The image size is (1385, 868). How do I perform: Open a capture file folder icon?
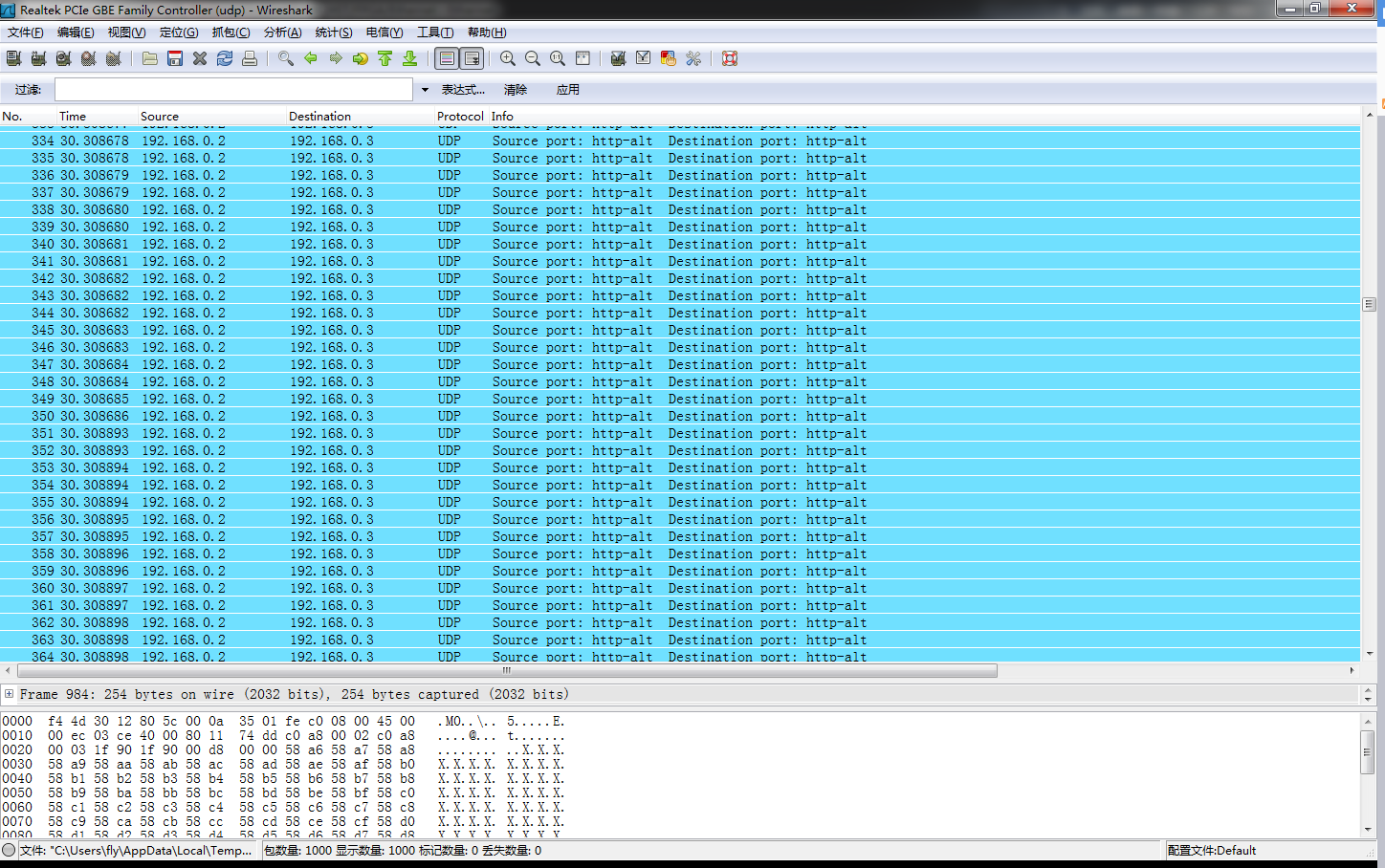tap(150, 58)
